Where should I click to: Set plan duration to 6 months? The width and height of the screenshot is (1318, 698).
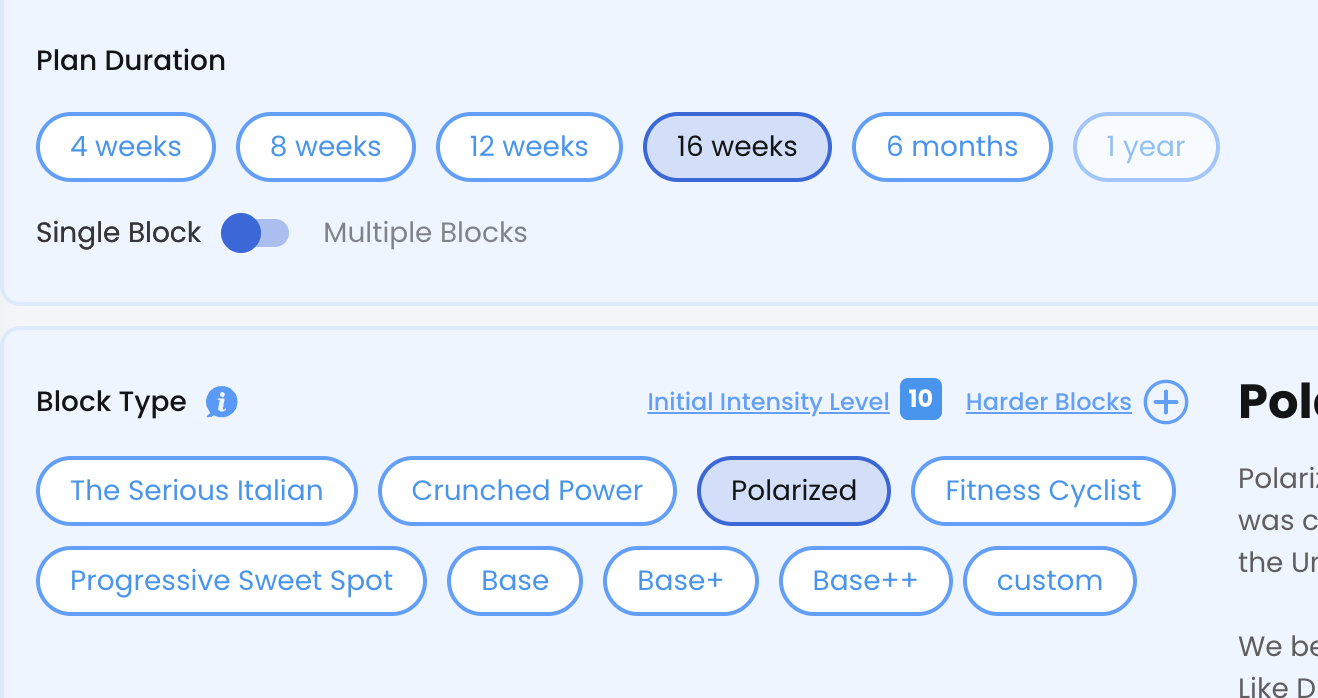tap(952, 147)
